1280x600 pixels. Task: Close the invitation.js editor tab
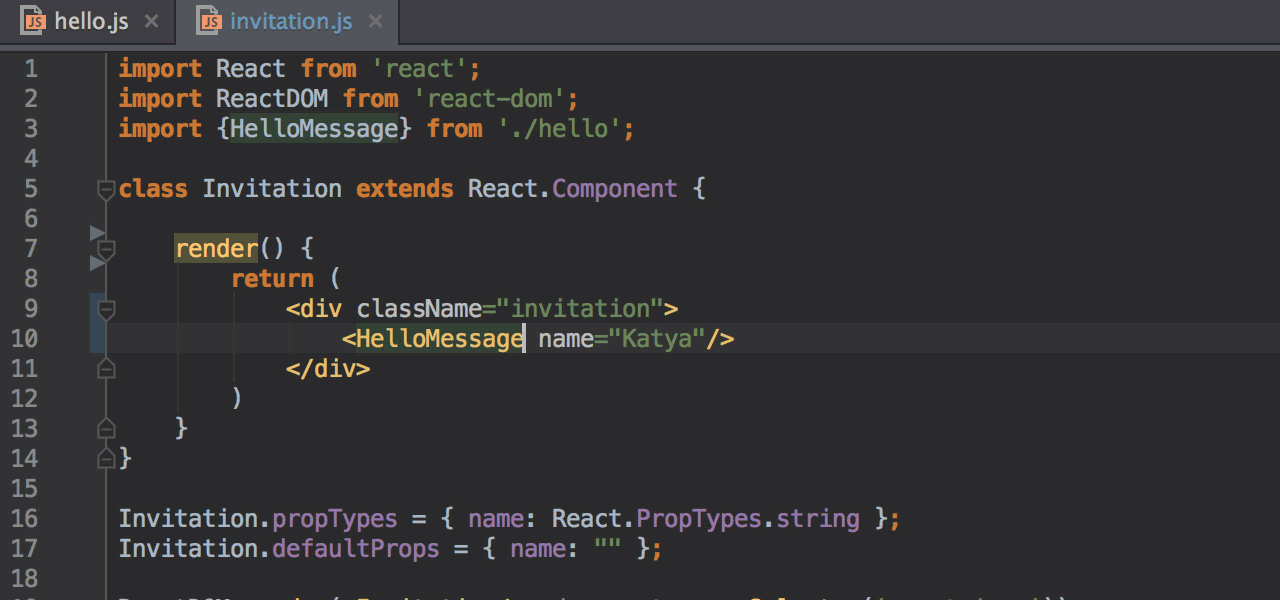375,21
